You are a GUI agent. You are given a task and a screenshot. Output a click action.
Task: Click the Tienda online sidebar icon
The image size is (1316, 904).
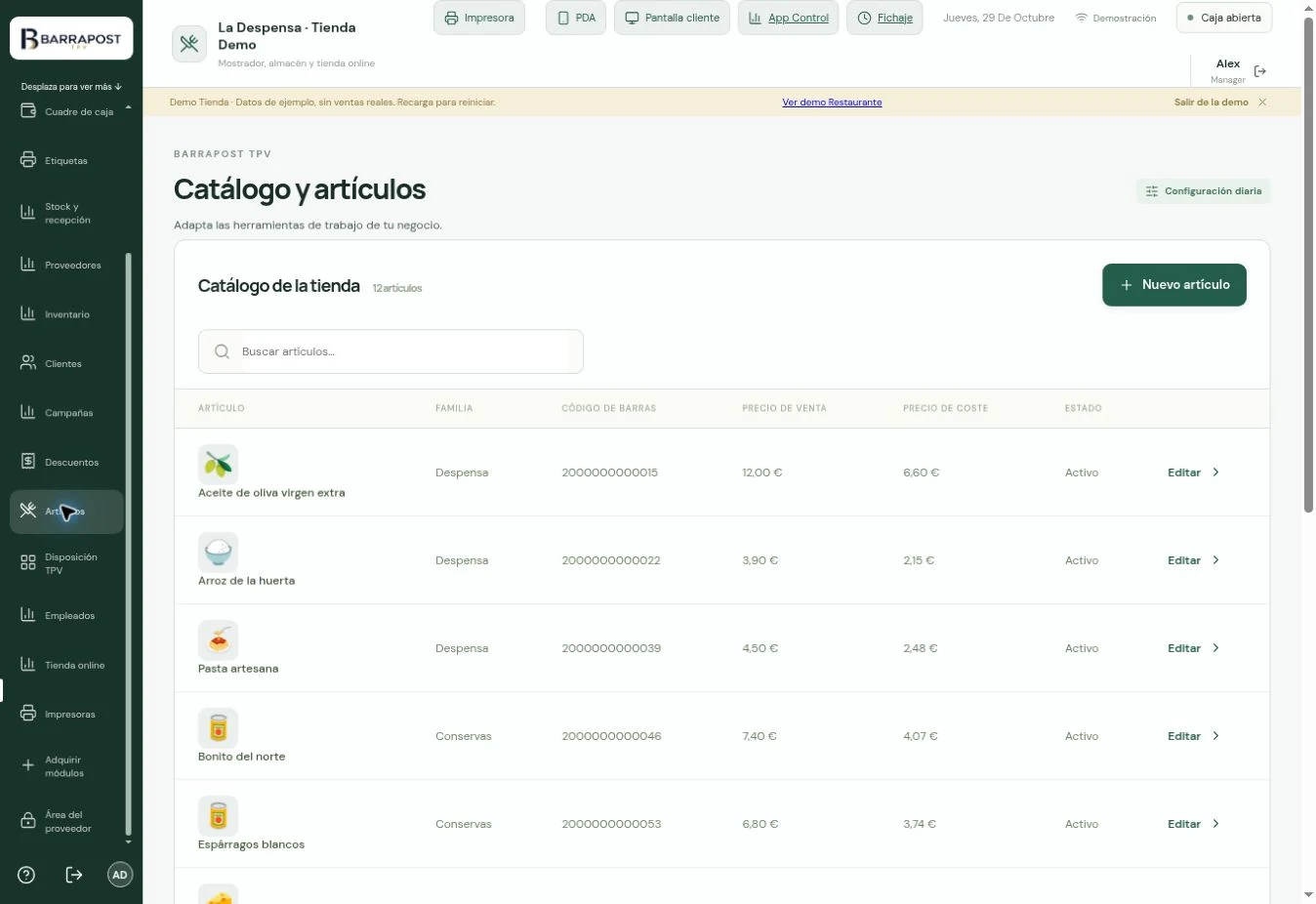pos(28,665)
